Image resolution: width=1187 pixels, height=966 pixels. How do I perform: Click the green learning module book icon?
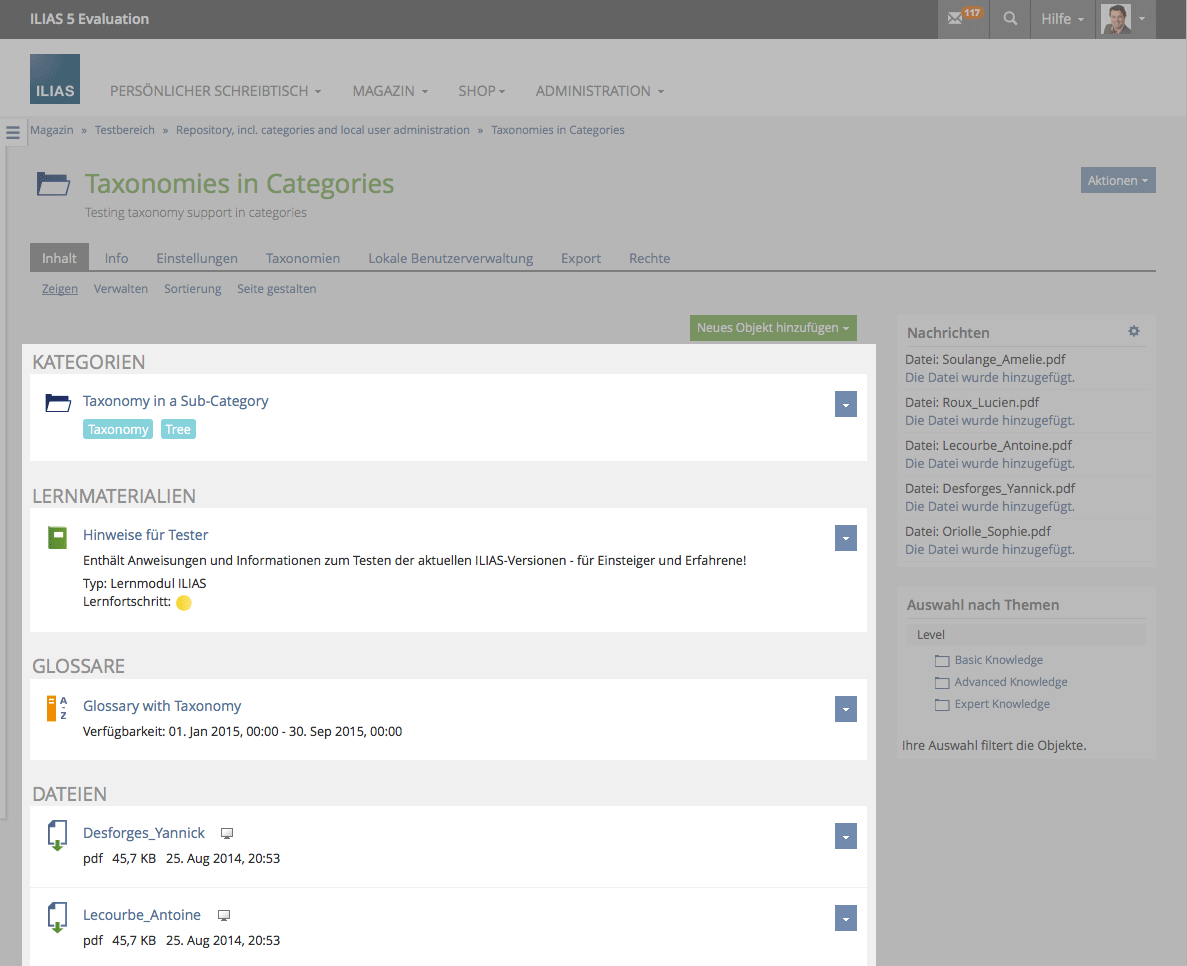(x=57, y=537)
